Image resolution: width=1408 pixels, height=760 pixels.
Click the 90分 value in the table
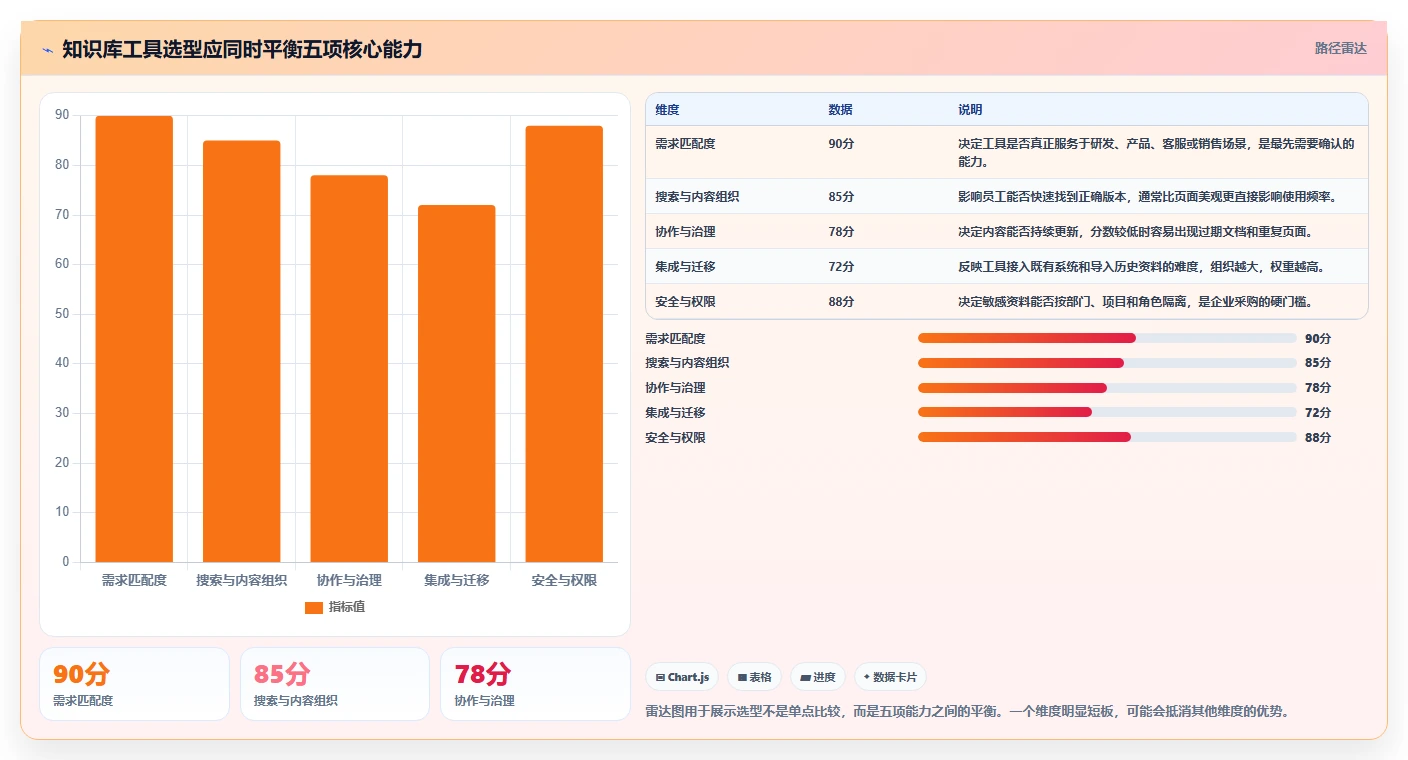point(841,144)
